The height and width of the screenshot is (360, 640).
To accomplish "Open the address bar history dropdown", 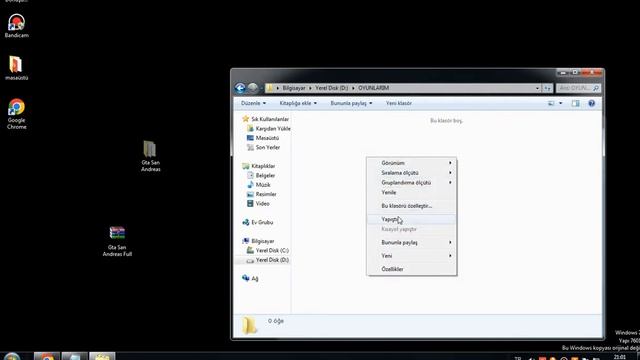I will (x=537, y=88).
